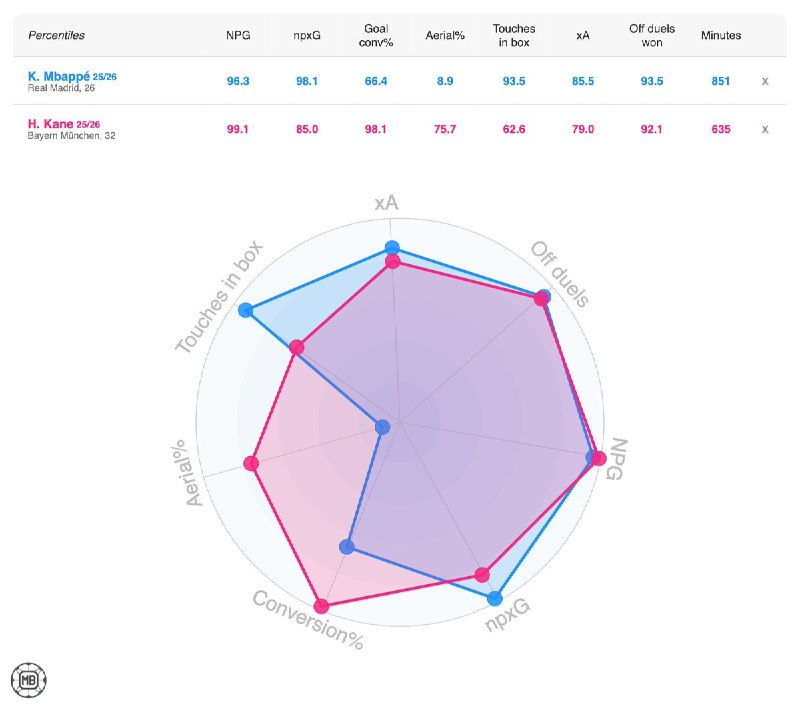Viewport: 800px width, 709px height.
Task: Remove H. Kane row with x
Action: click(765, 129)
